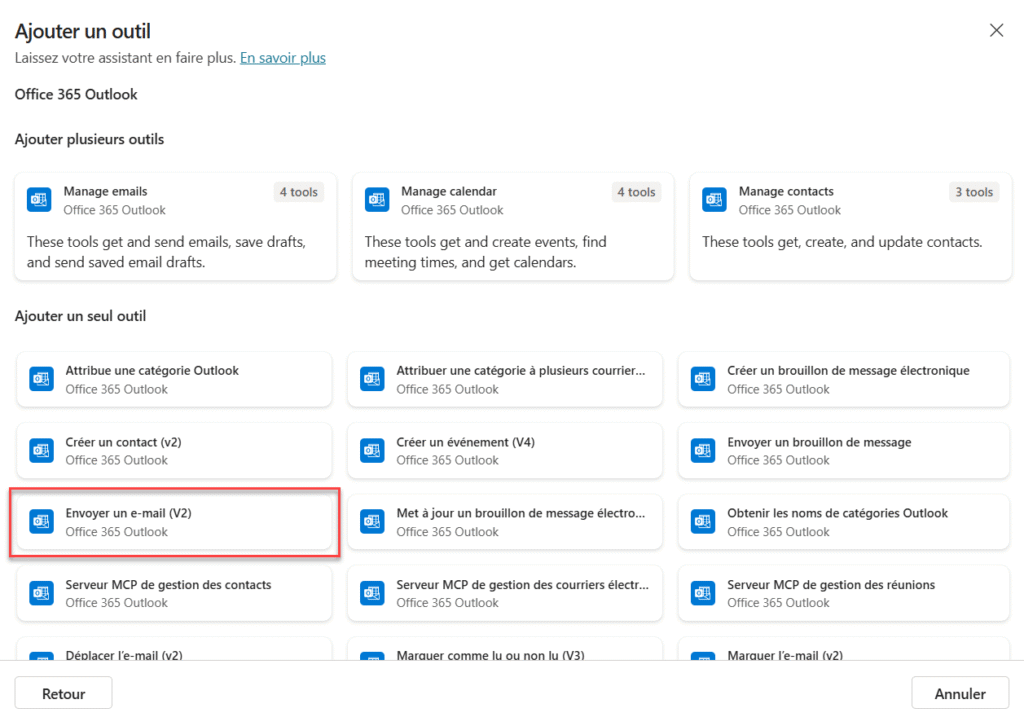The width and height of the screenshot is (1024, 717).
Task: Click Outlook icon beside Créer un événement (V4)
Action: [372, 451]
